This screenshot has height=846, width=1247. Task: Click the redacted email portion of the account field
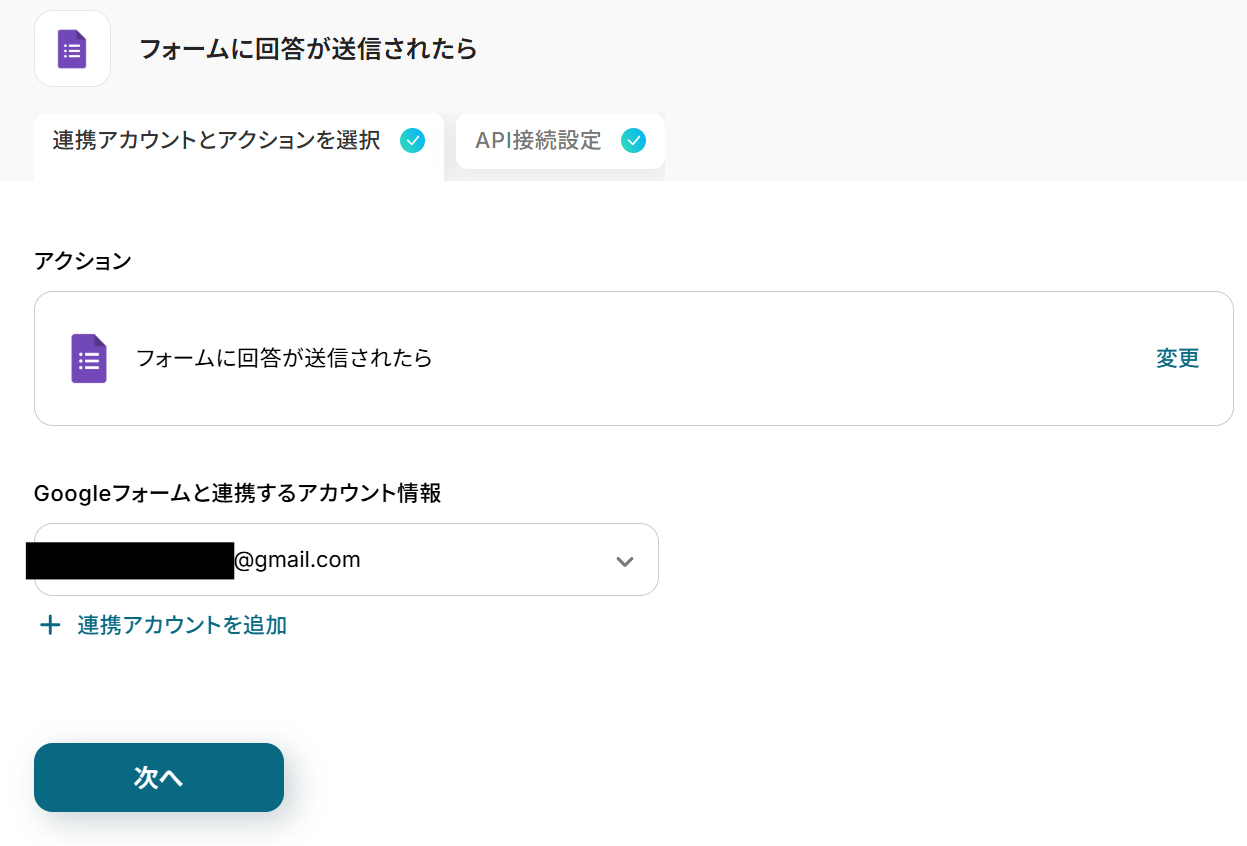(x=130, y=560)
